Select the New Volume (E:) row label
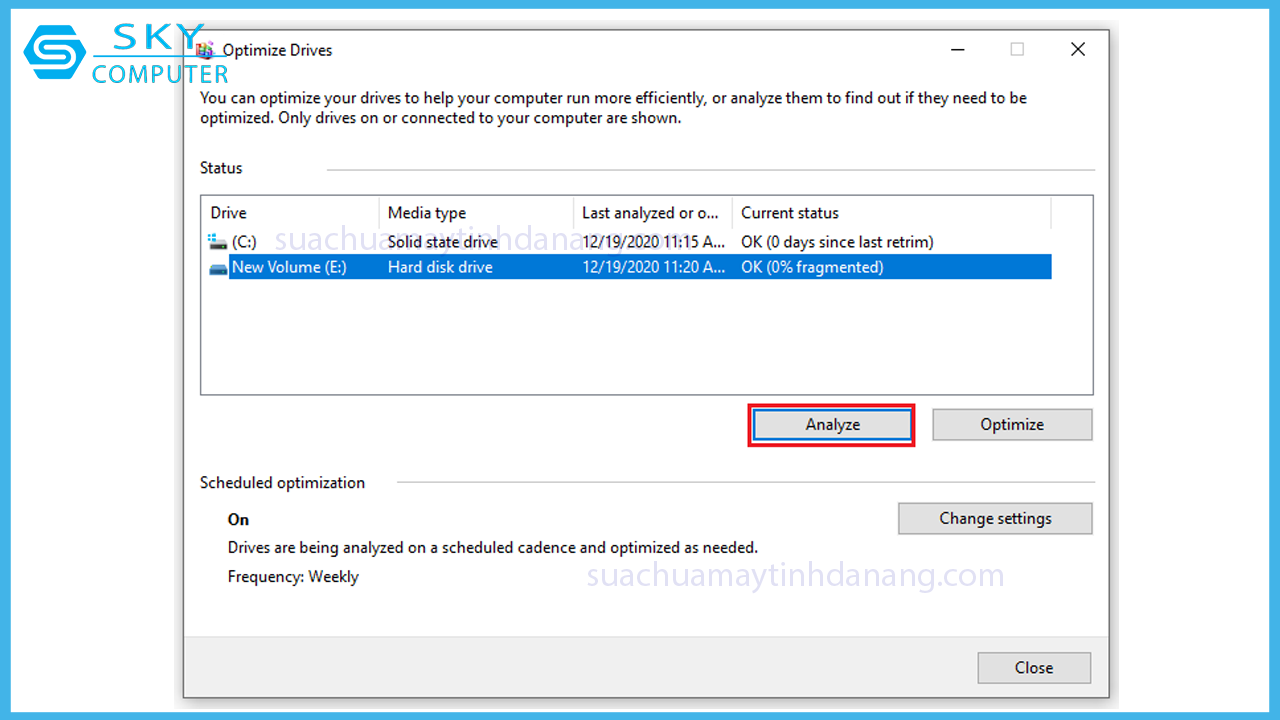The height and width of the screenshot is (720, 1280). coord(289,268)
